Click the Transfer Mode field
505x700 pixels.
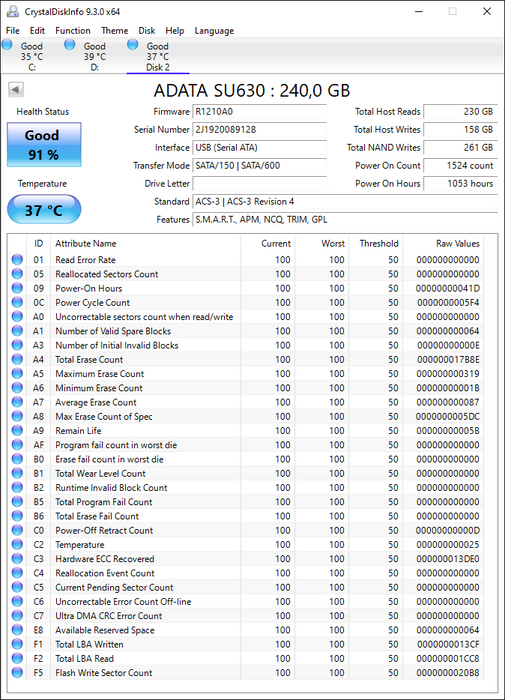[259, 166]
